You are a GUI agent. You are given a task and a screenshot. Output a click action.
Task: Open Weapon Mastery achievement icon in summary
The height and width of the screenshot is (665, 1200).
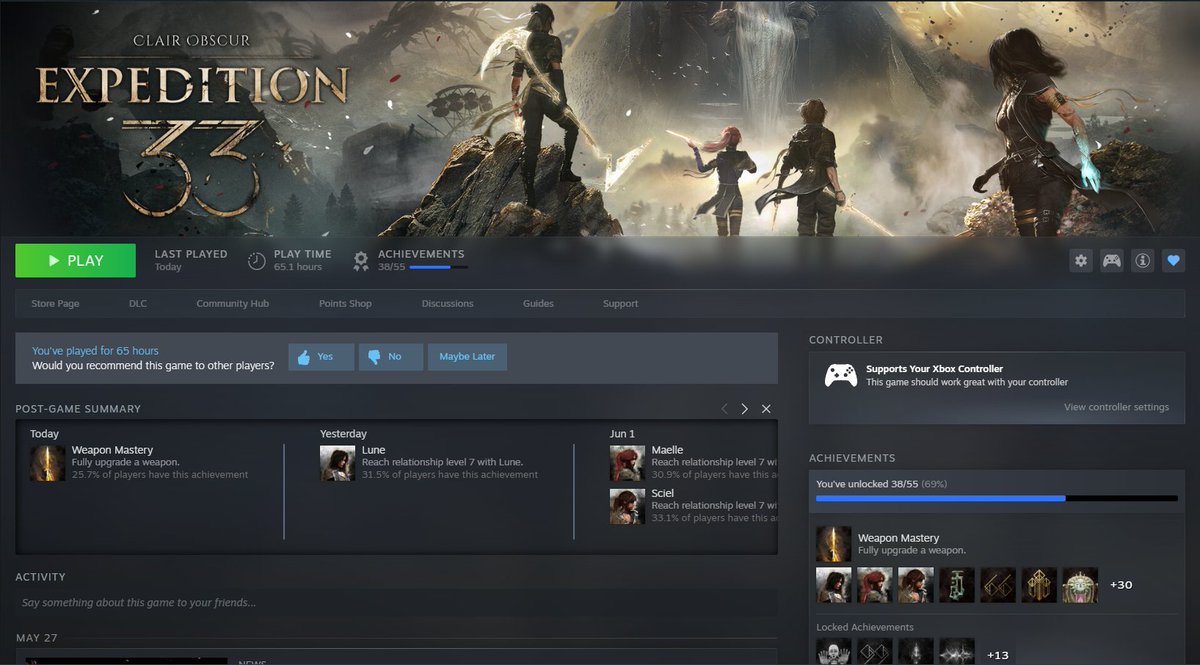tap(48, 463)
